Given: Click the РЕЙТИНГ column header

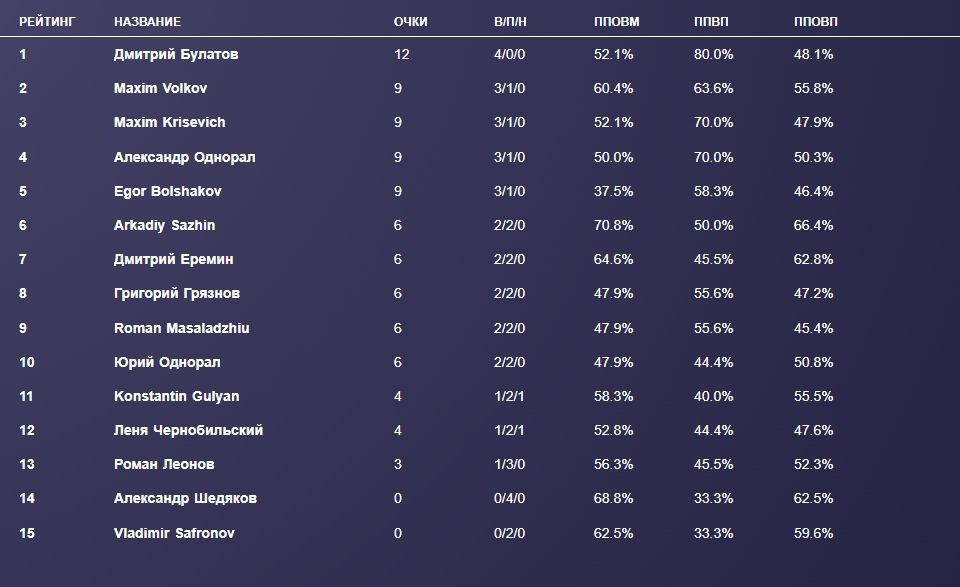Looking at the screenshot, I should [47, 22].
